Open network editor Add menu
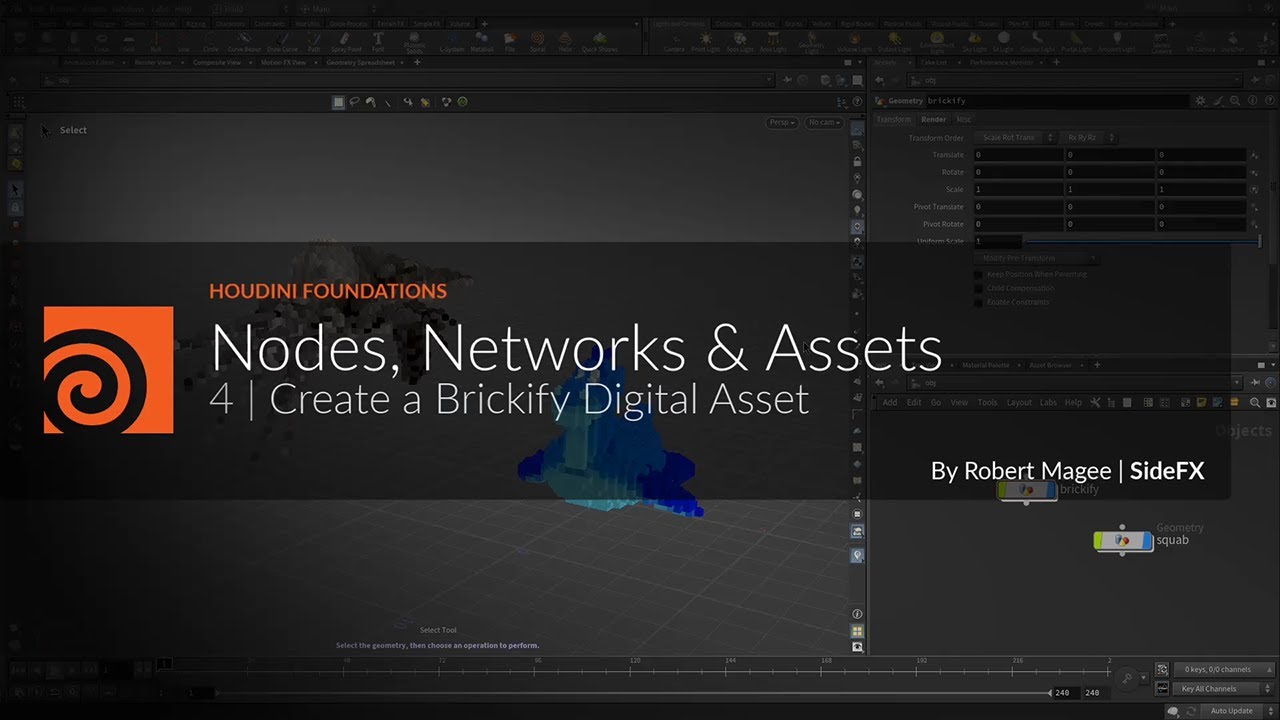Screen dimensions: 1280x720 890,402
